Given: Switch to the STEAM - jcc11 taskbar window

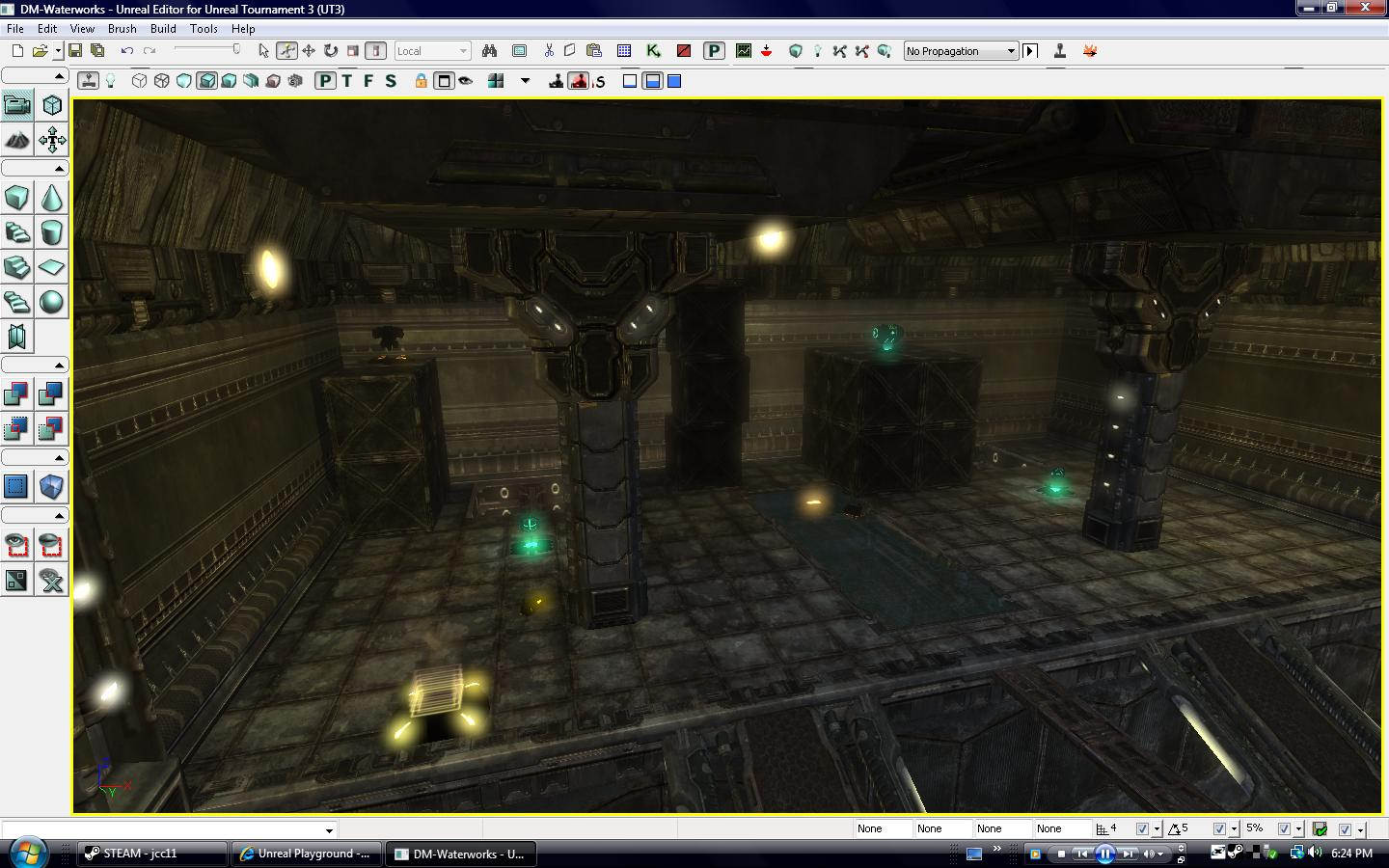Looking at the screenshot, I should point(150,854).
